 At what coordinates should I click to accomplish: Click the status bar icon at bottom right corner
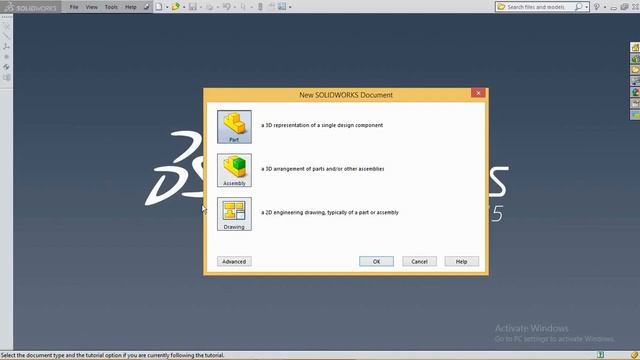(634, 355)
